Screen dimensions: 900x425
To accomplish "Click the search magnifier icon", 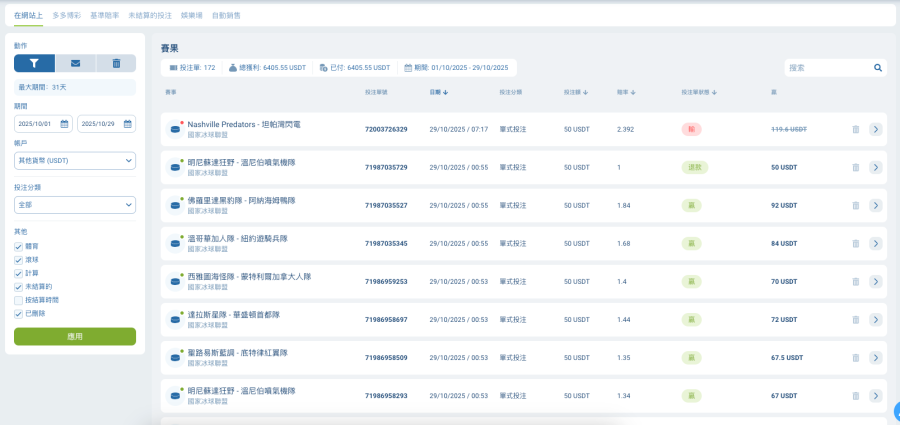I will point(878,68).
